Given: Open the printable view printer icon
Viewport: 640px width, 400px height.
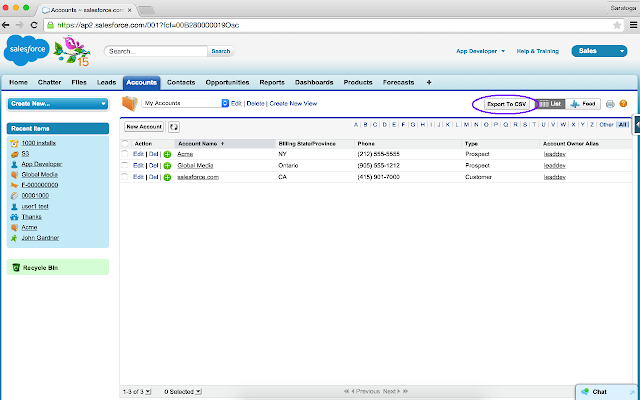Looking at the screenshot, I should pos(610,104).
